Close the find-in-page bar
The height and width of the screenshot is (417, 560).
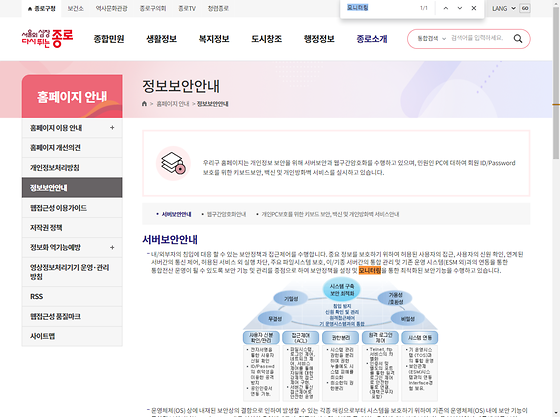click(x=474, y=8)
